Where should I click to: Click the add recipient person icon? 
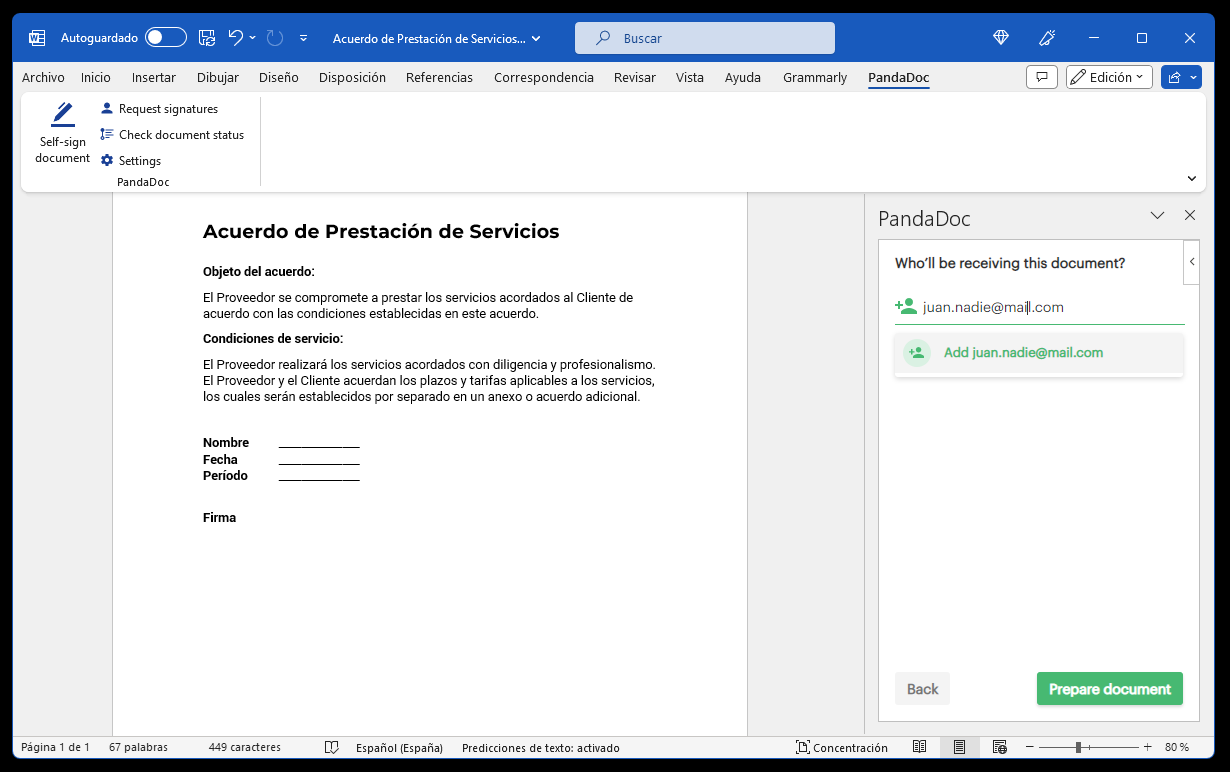(906, 307)
